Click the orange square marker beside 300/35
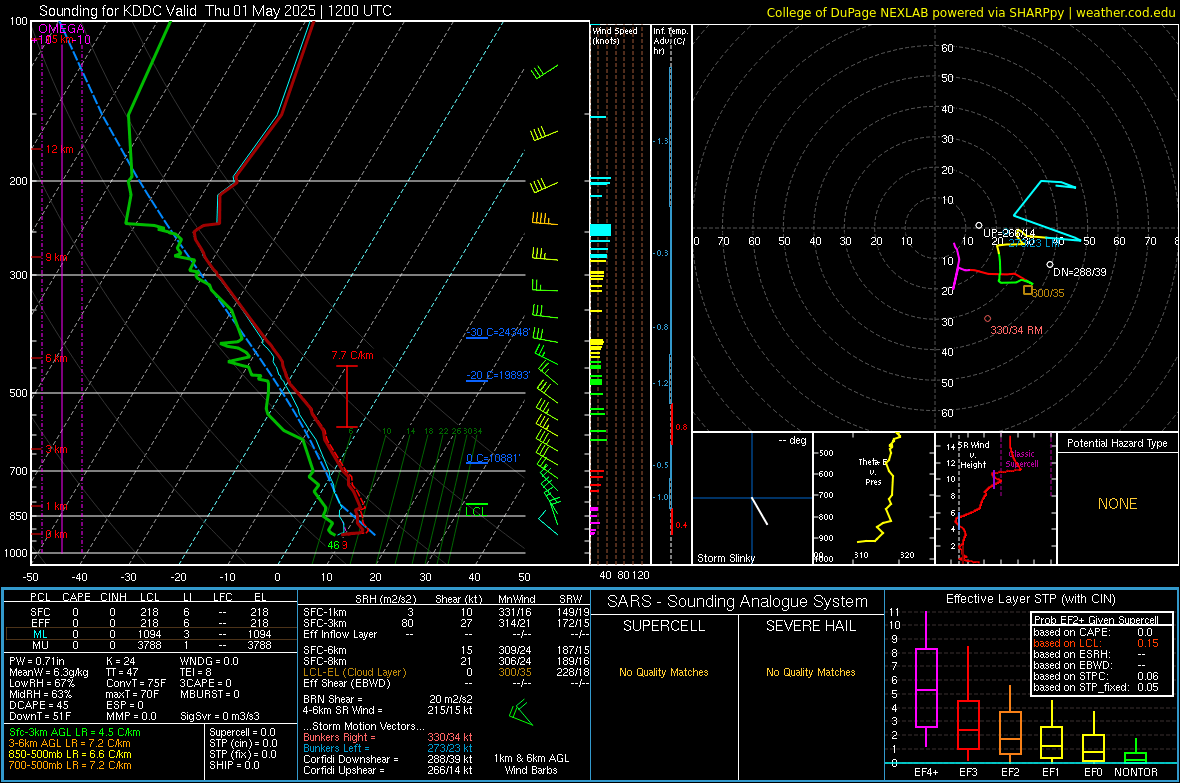Viewport: 1180px width, 783px height. (x=1028, y=290)
